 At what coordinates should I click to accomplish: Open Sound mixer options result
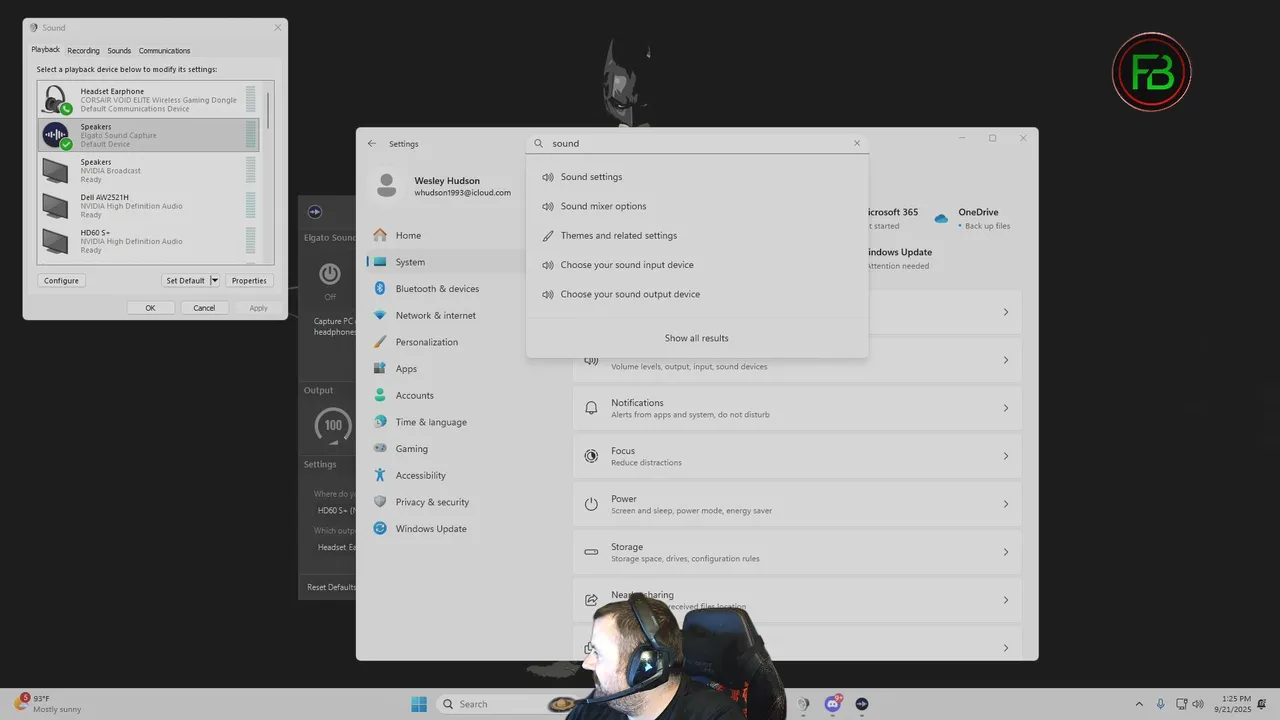(x=697, y=206)
